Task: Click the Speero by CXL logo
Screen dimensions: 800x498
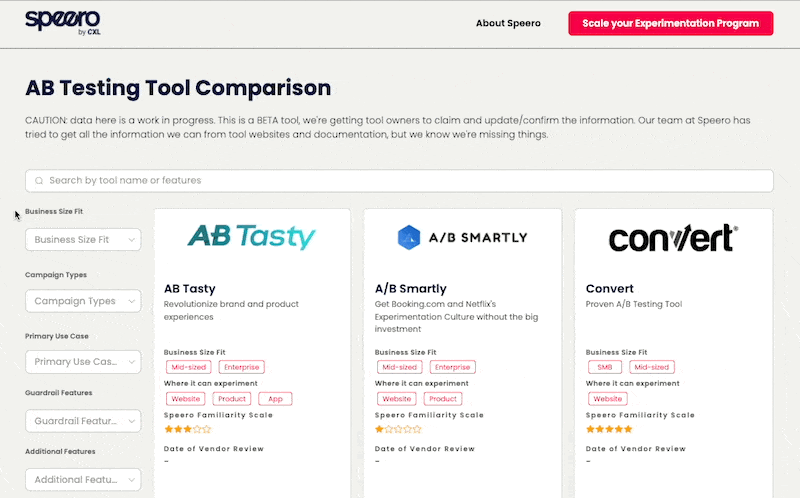Action: (63, 22)
